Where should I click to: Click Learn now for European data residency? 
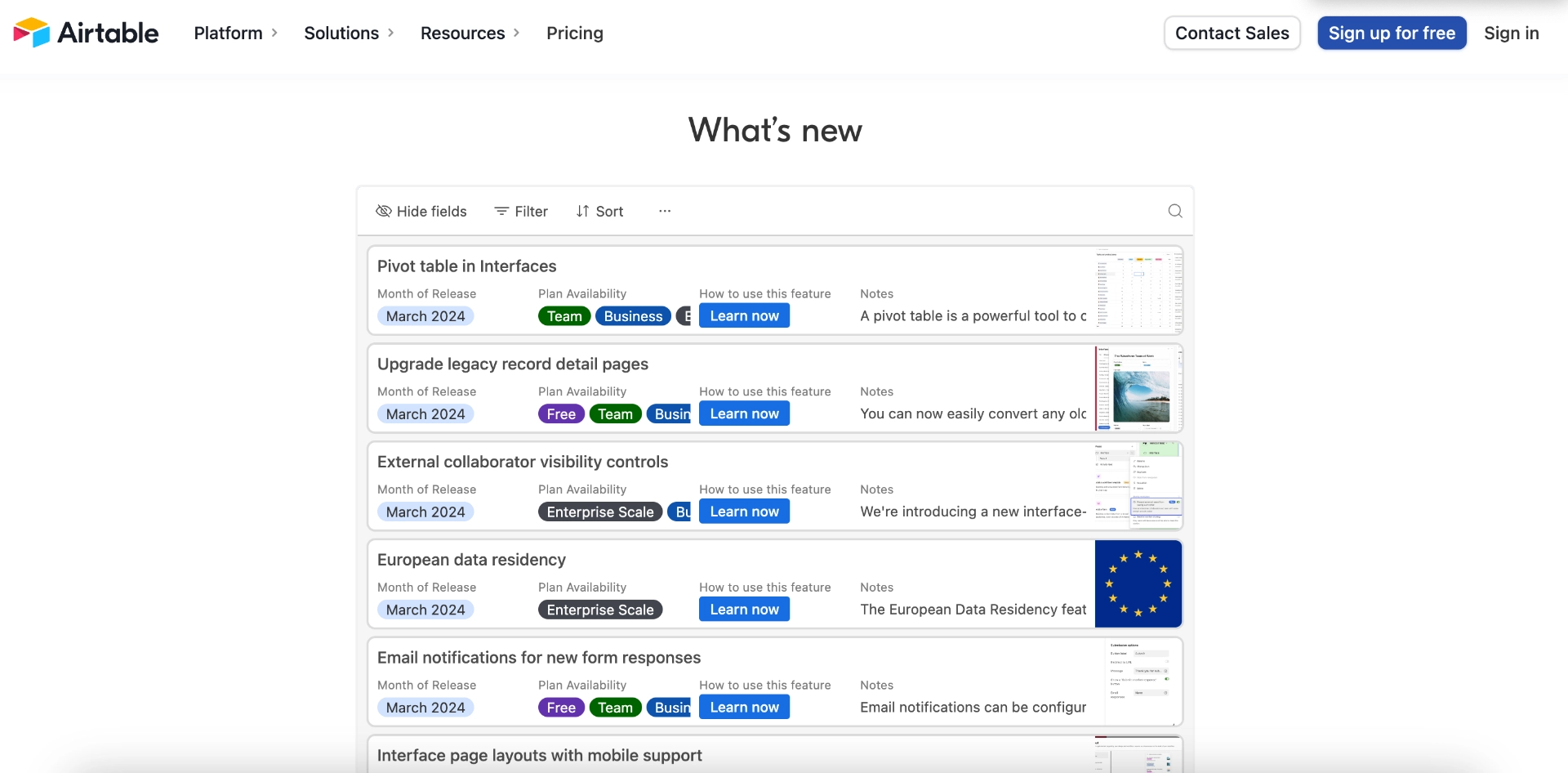pos(743,609)
